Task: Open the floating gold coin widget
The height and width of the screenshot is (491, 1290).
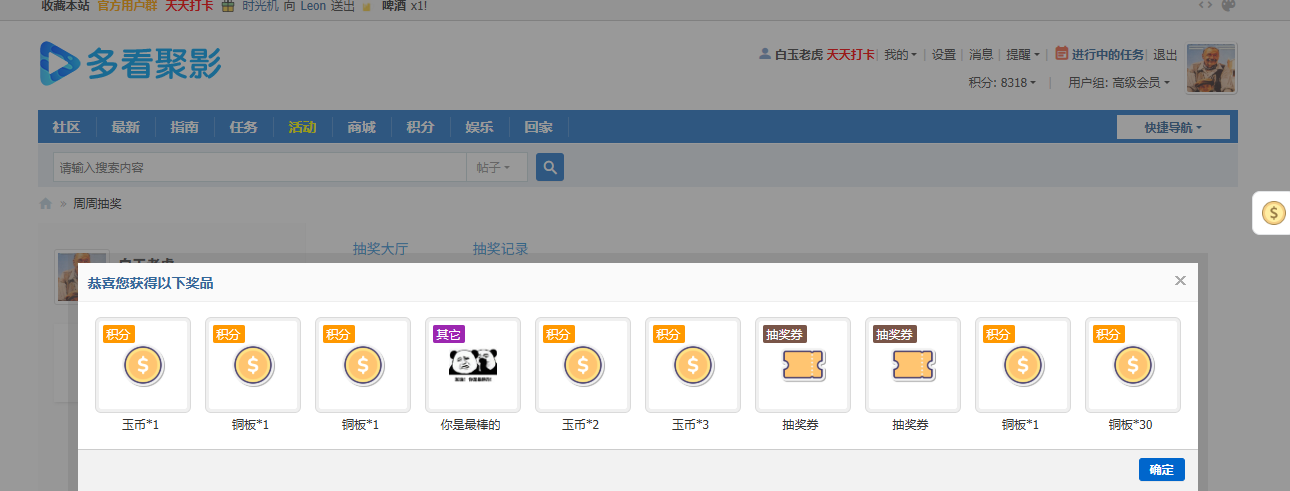Action: point(1273,212)
